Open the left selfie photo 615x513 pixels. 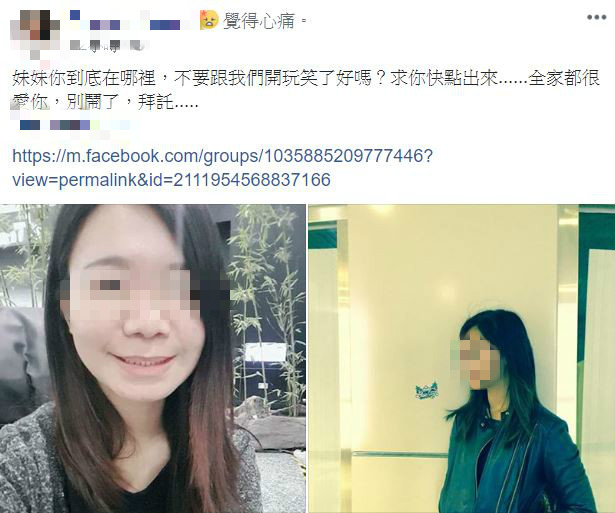153,358
